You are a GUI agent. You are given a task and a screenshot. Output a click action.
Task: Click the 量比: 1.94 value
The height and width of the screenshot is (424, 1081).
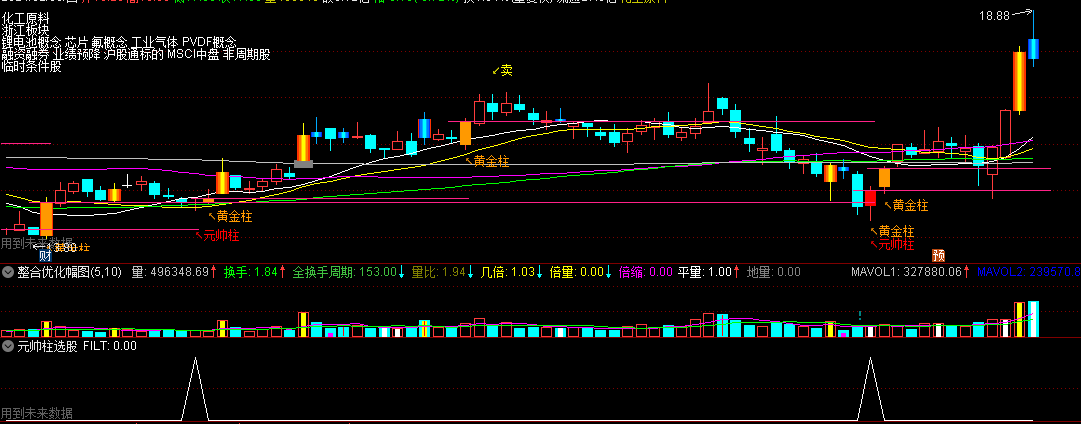441,272
